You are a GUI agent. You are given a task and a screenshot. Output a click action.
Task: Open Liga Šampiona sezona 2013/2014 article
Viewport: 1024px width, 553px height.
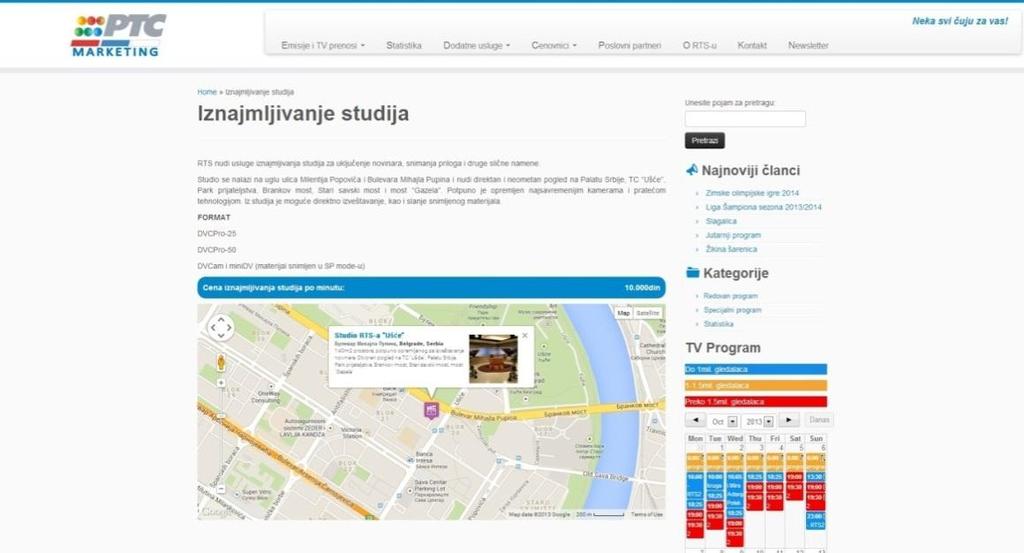coord(763,207)
